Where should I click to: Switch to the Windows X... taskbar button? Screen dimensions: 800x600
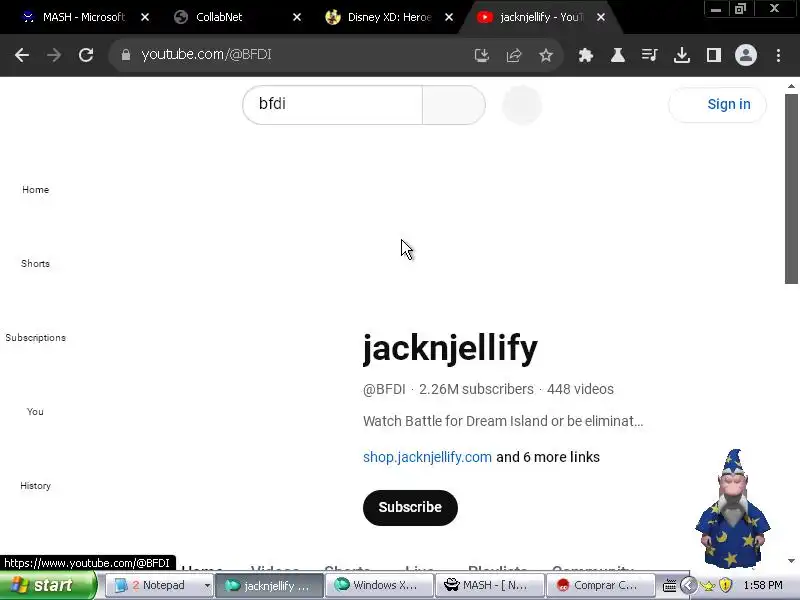click(379, 585)
